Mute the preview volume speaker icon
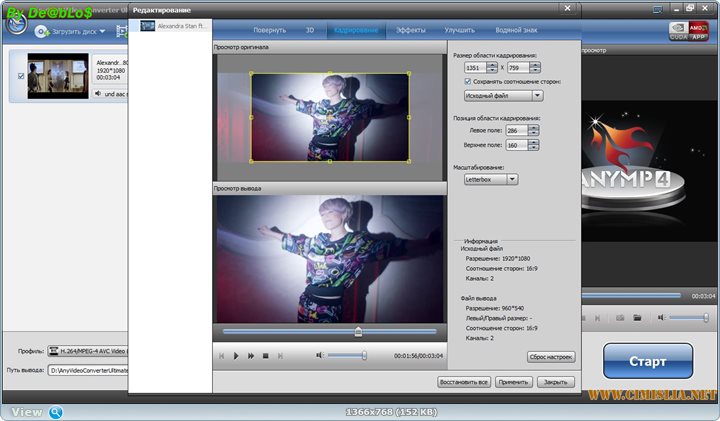 [x=320, y=355]
